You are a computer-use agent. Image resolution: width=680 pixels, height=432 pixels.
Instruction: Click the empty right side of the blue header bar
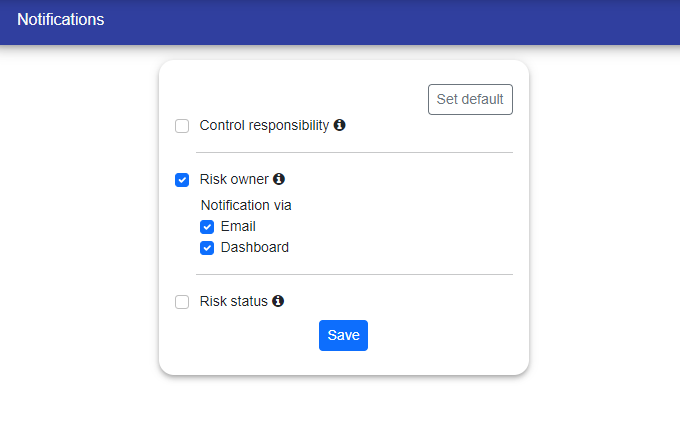pyautogui.click(x=500, y=22)
